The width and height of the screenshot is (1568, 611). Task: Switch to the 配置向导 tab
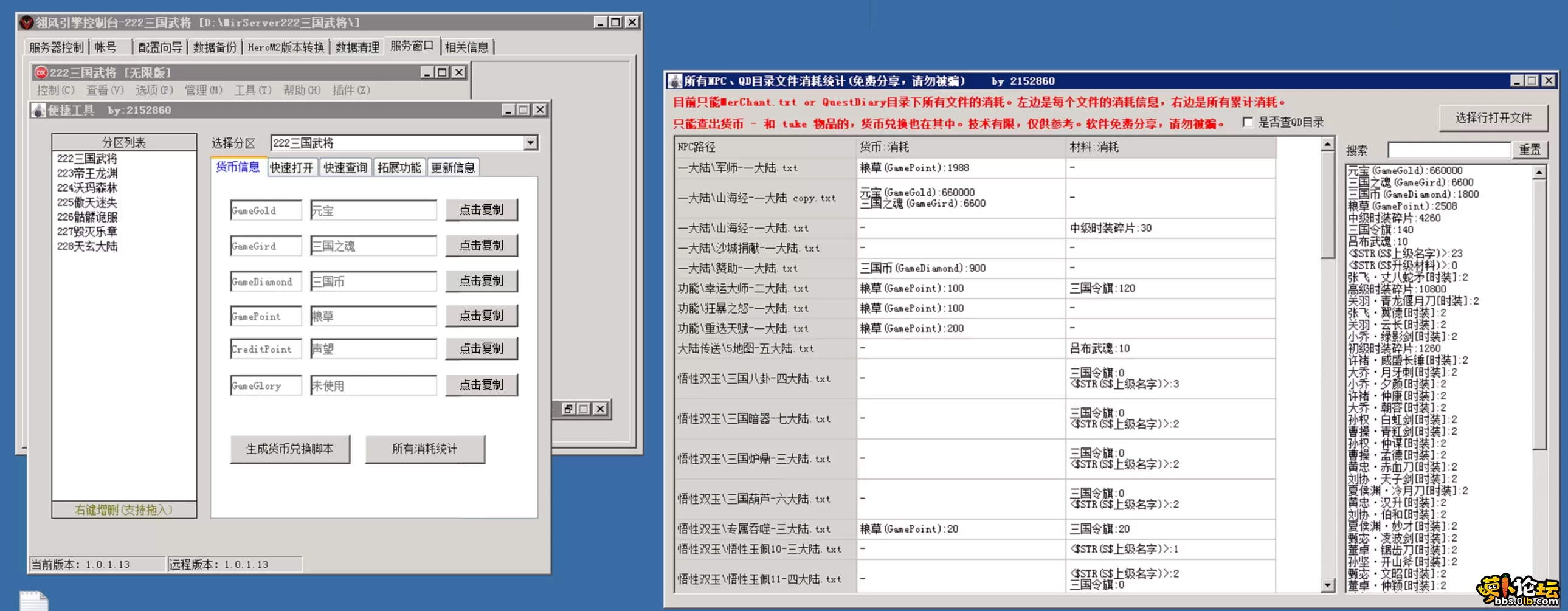tap(160, 47)
